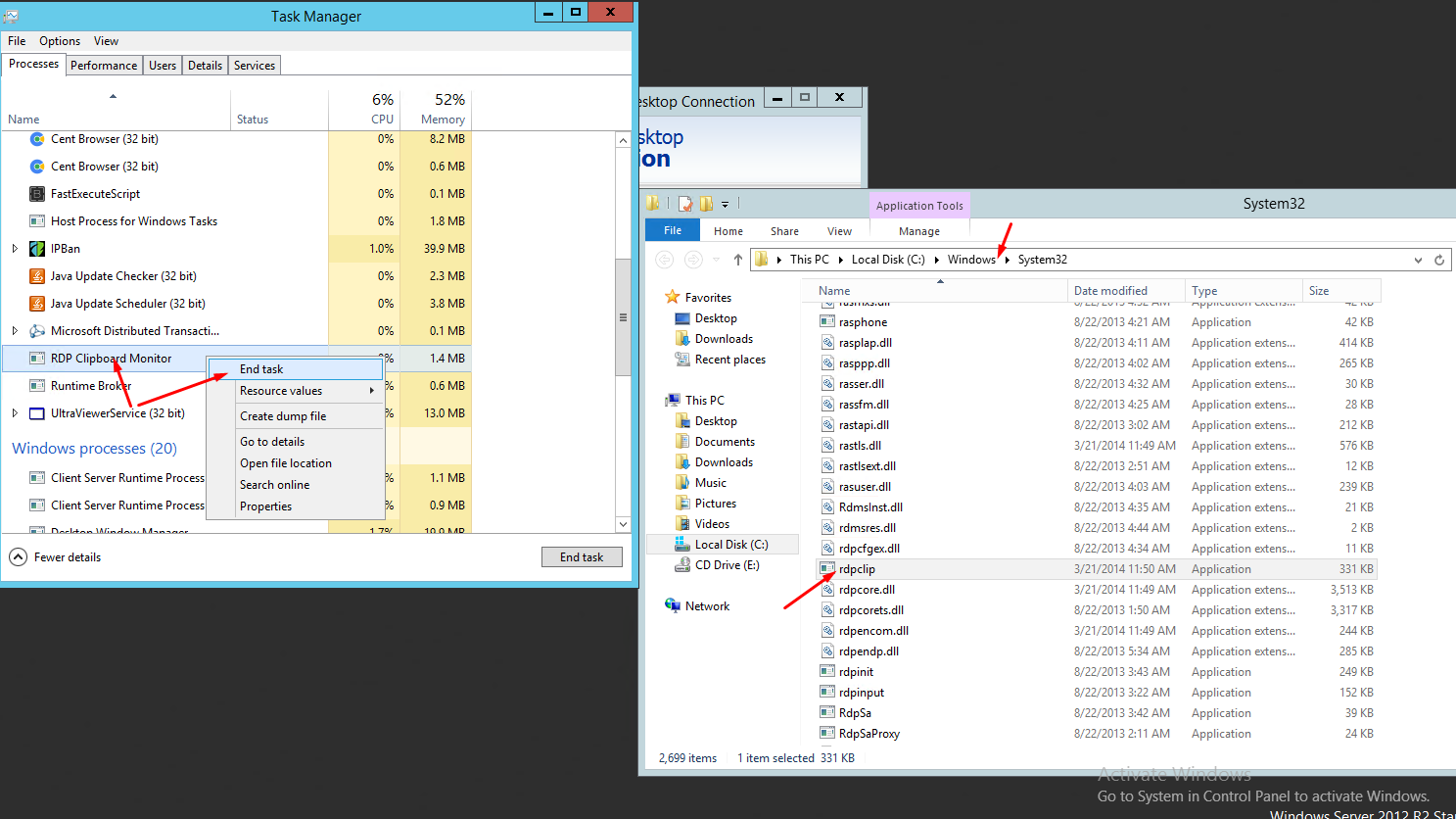
Task: Expand the IPBan process group
Action: click(x=15, y=249)
